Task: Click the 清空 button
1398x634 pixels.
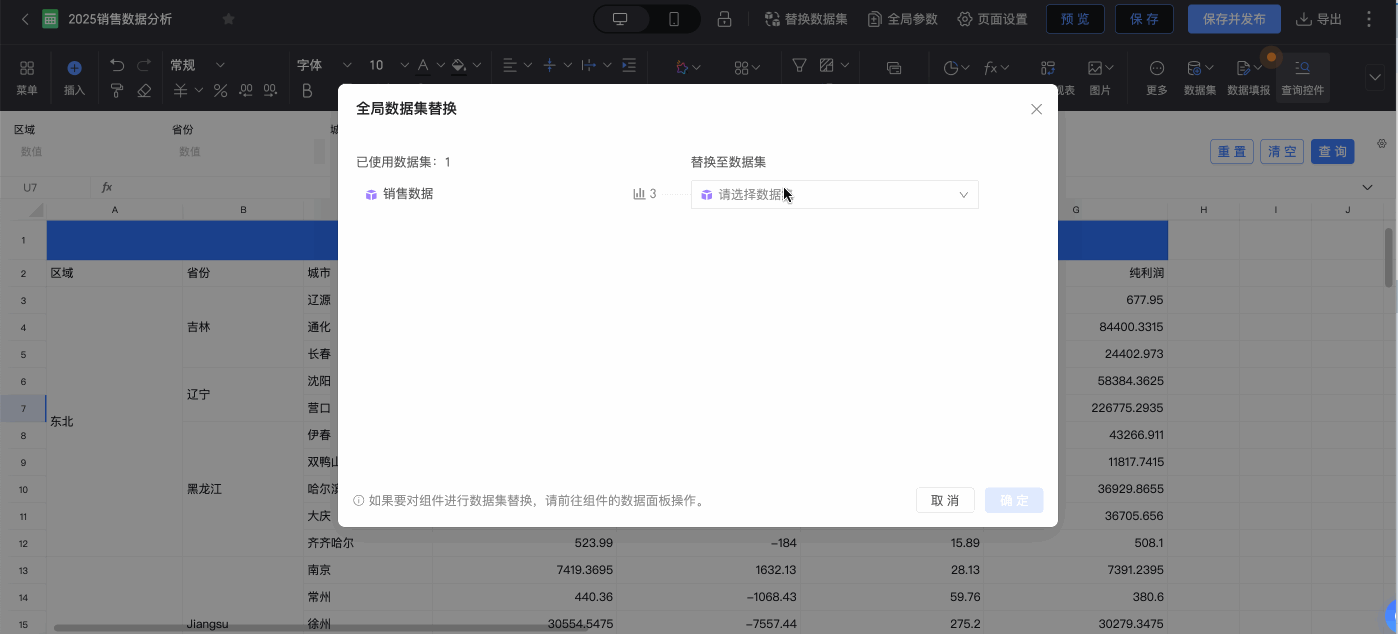Action: (x=1282, y=152)
